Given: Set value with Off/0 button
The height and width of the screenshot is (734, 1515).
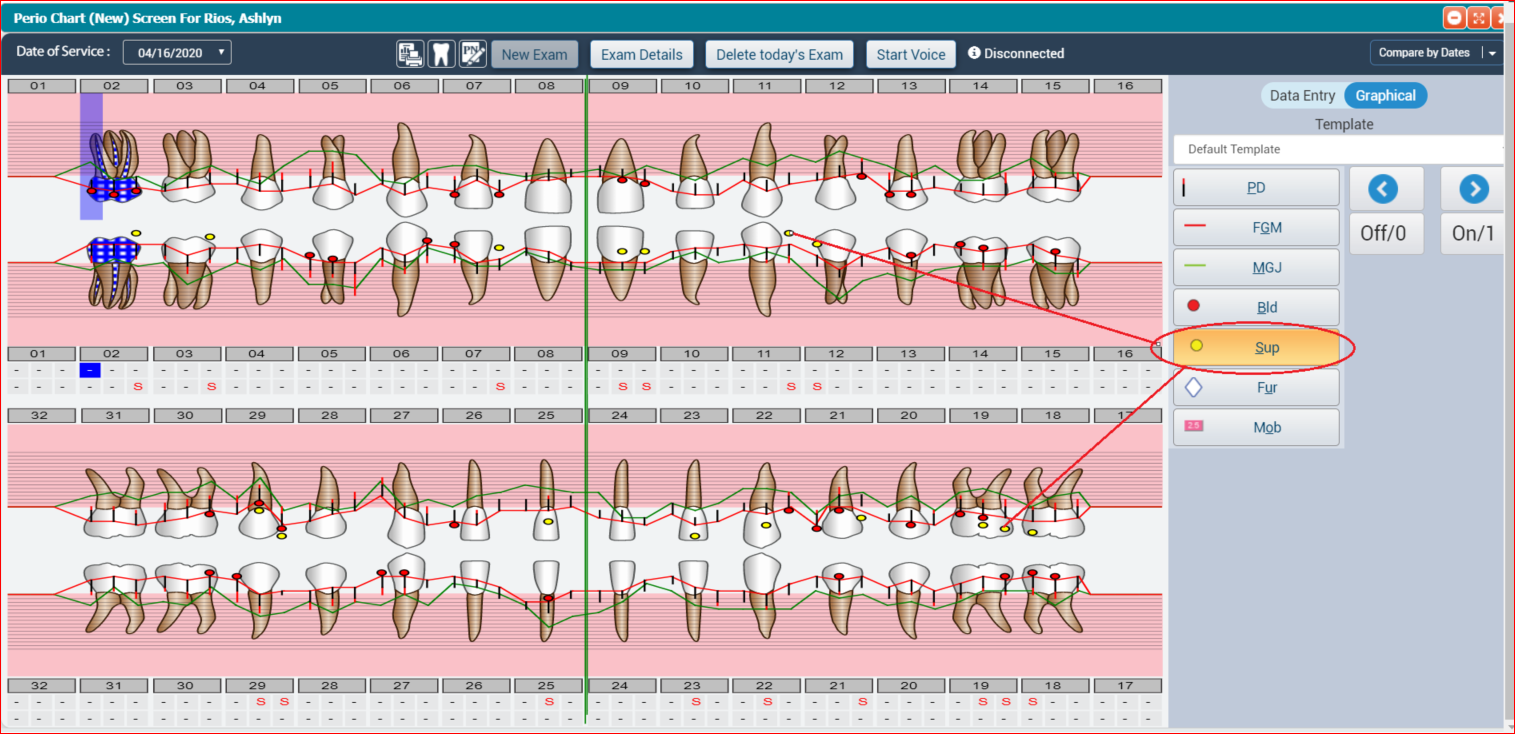Looking at the screenshot, I should point(1383,233).
